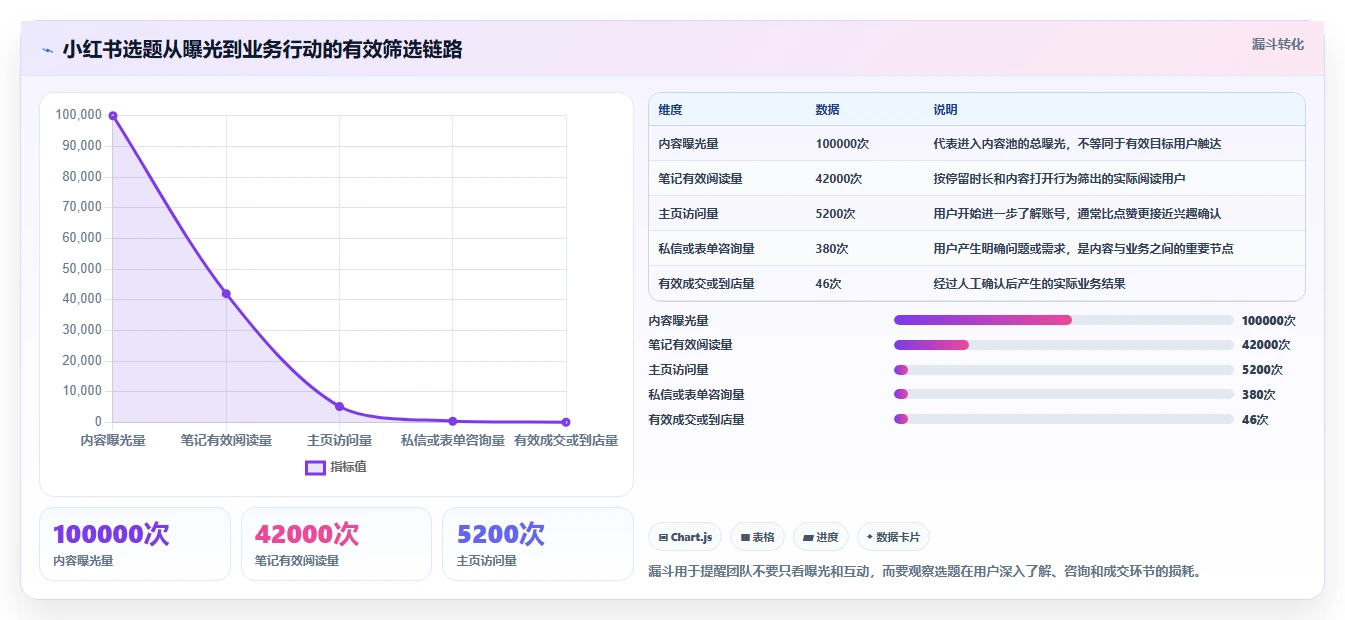This screenshot has height=620, width=1345.
Task: Click table cell 内容曝光量
Action: click(688, 144)
